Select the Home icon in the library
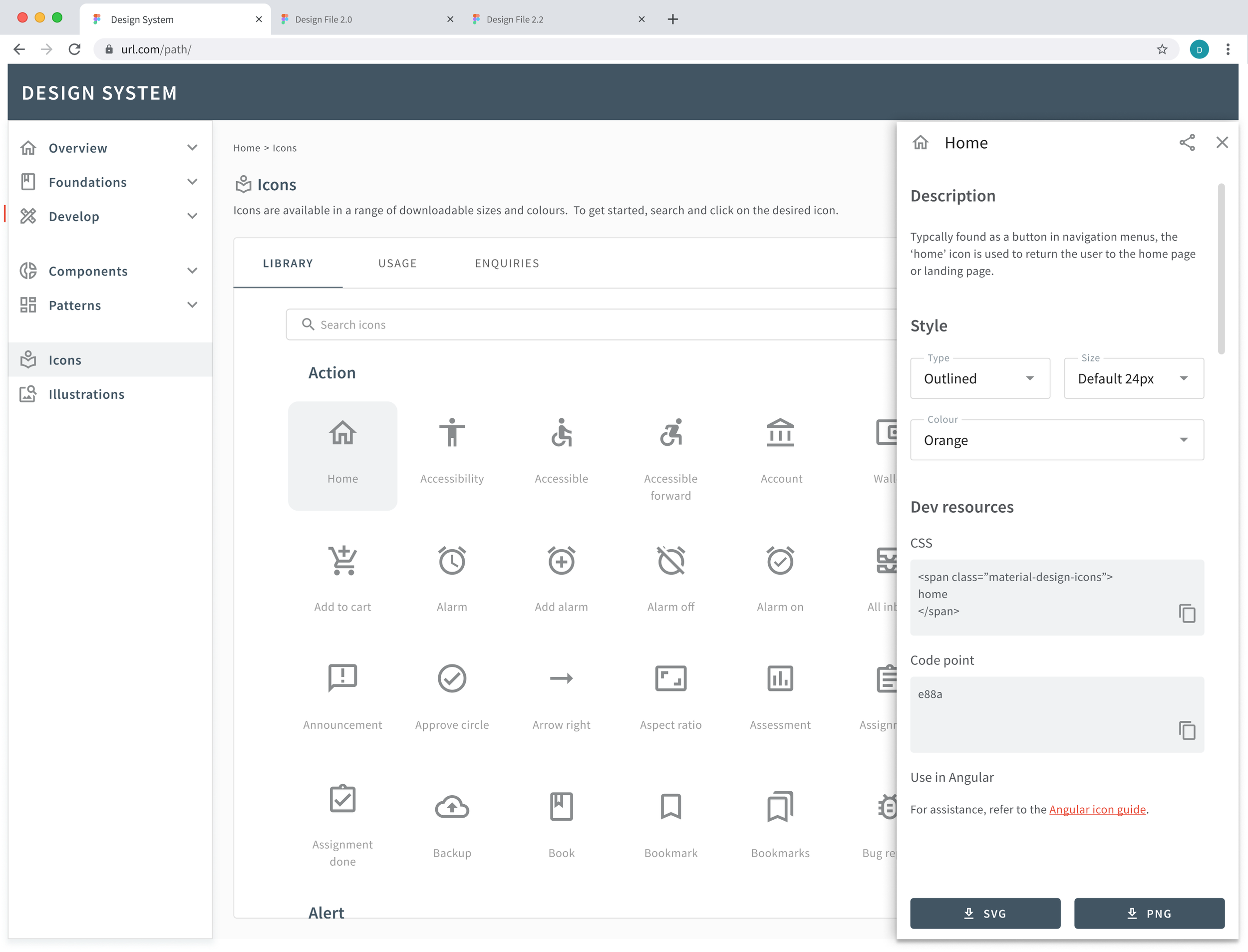The height and width of the screenshot is (952, 1248). tap(342, 456)
